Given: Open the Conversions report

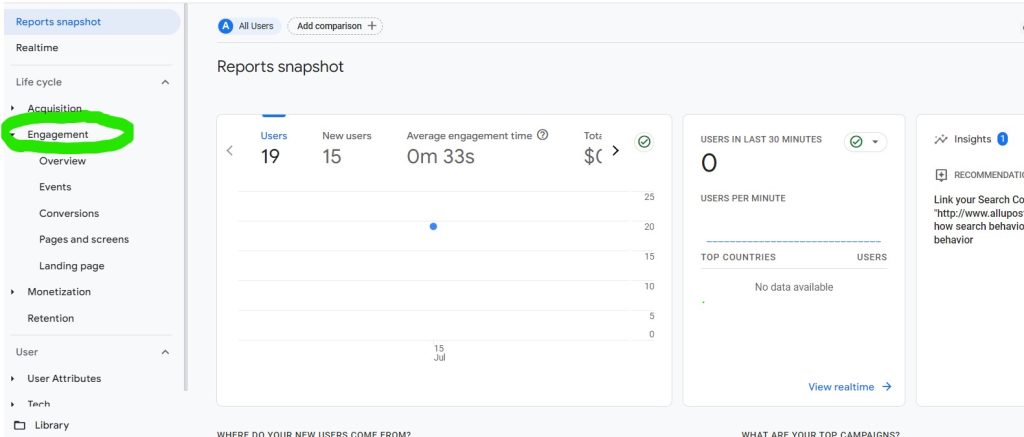Looking at the screenshot, I should click(x=69, y=213).
